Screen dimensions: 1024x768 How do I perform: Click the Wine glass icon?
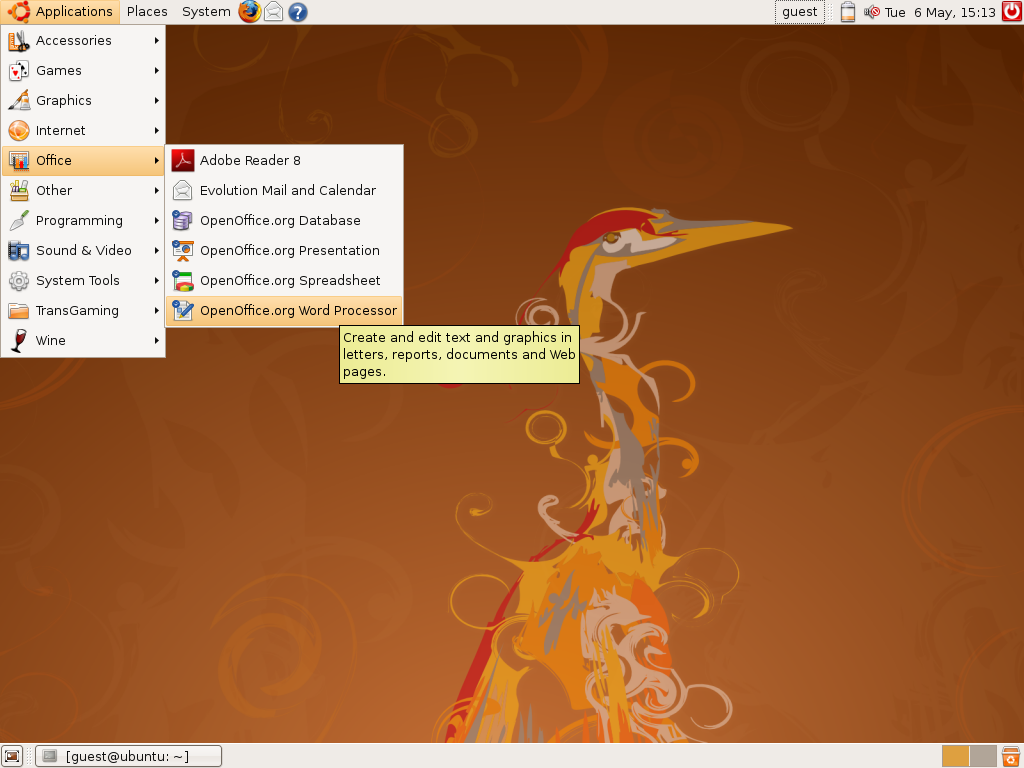[19, 341]
